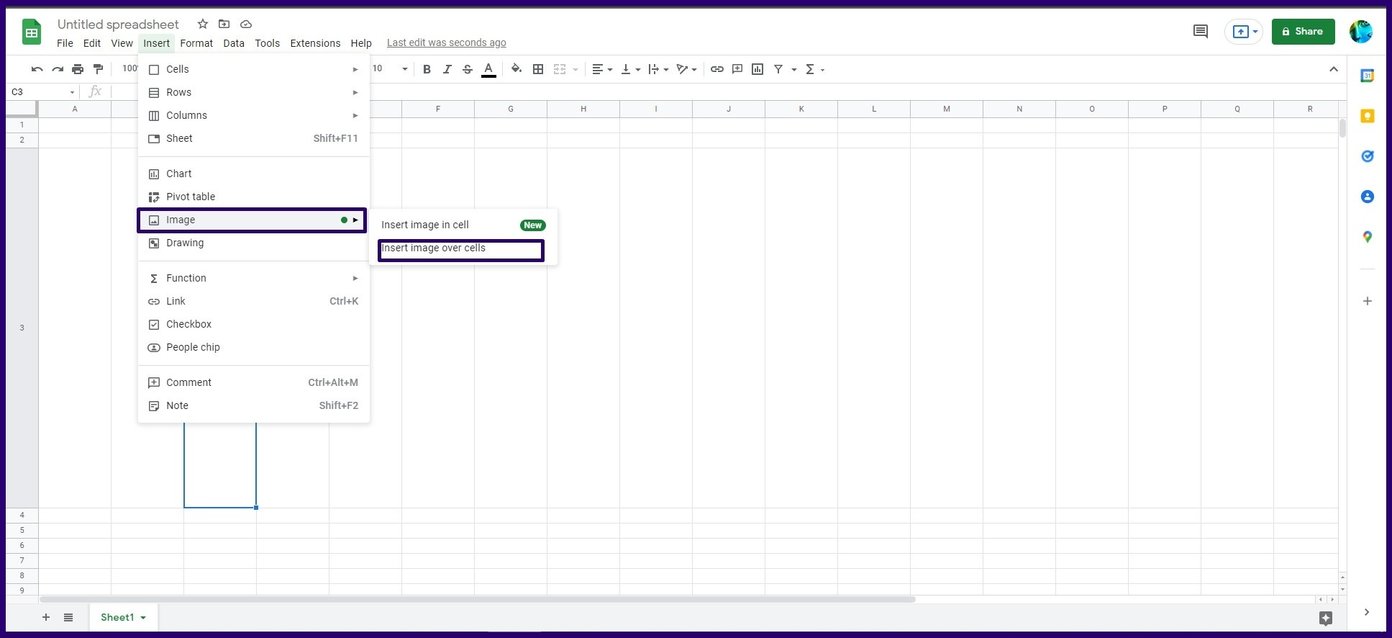
Task: Open the Data menu
Action: click(234, 43)
